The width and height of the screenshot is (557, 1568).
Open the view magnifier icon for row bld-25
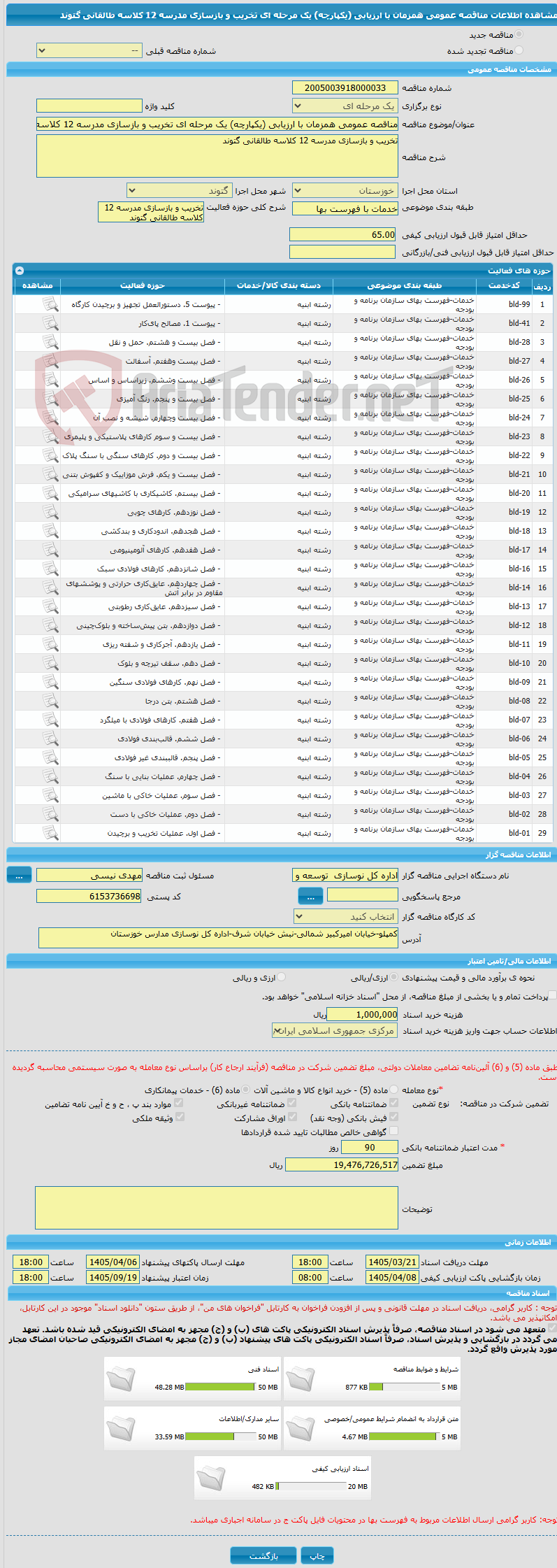pyautogui.click(x=50, y=399)
